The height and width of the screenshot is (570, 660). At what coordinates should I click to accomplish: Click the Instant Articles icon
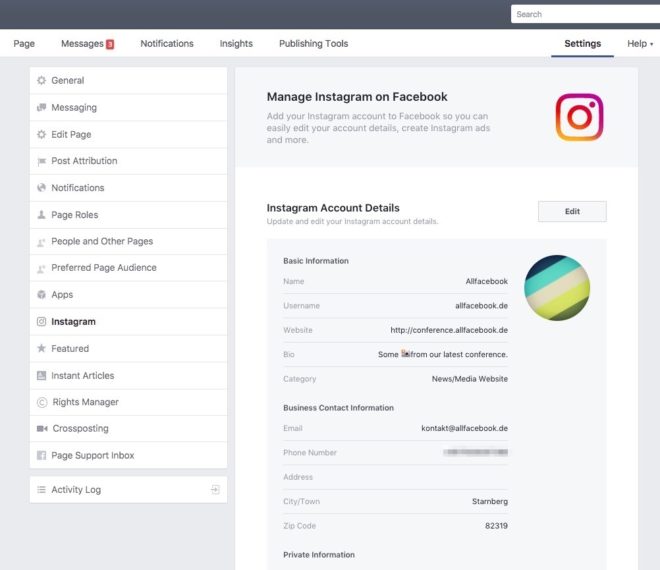(x=41, y=376)
